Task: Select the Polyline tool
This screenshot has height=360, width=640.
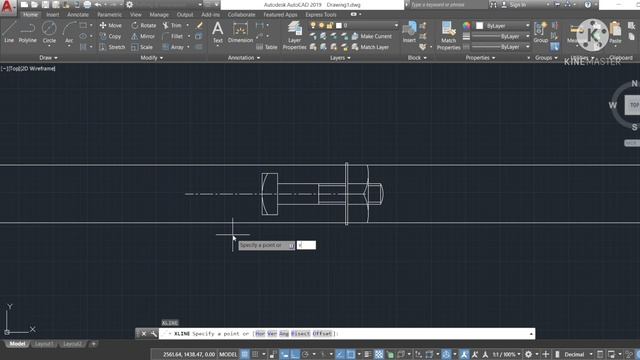Action: pos(27,32)
